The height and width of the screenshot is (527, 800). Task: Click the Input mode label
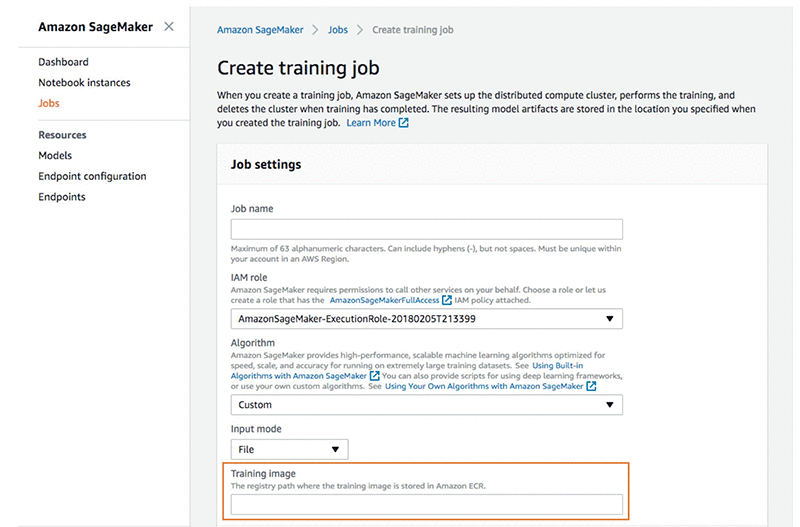coord(256,429)
